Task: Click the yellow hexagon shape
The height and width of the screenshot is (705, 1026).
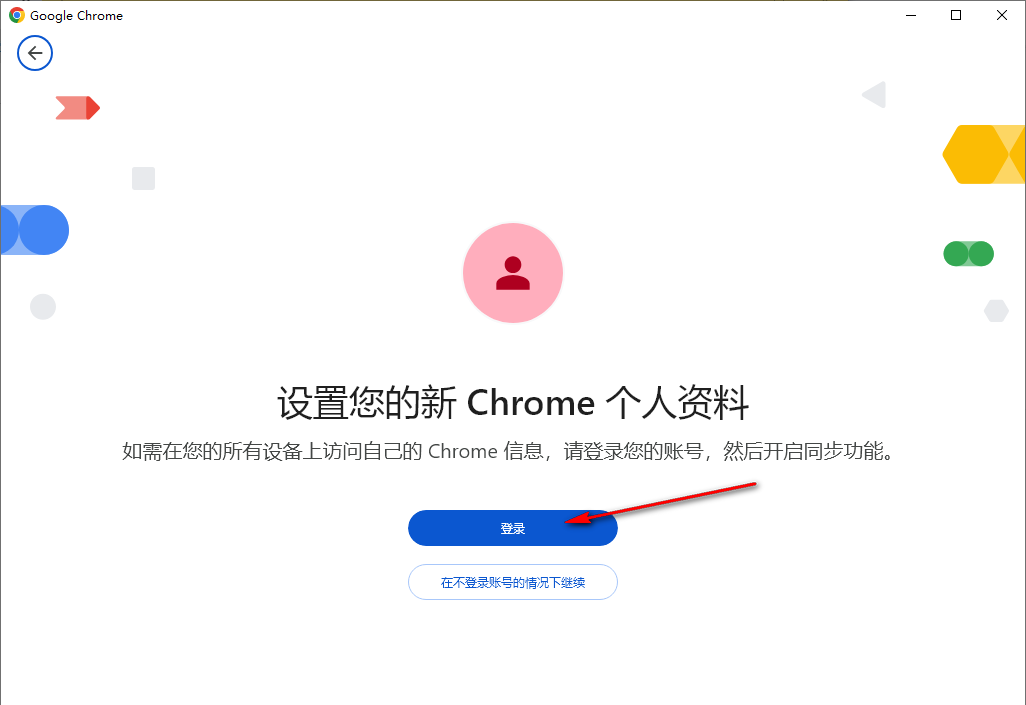Action: coord(983,154)
